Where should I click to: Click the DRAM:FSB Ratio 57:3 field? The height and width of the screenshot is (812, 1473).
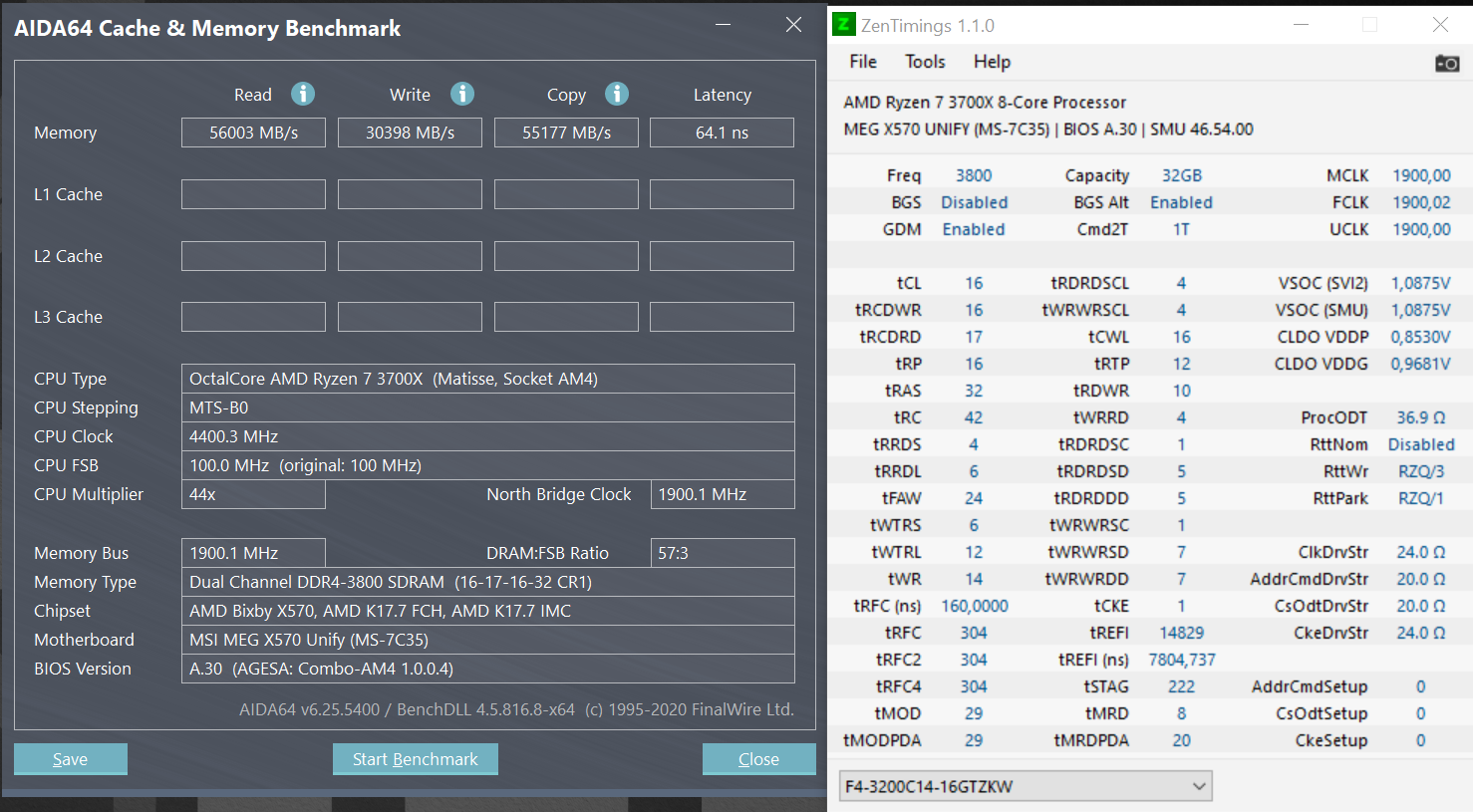click(722, 553)
